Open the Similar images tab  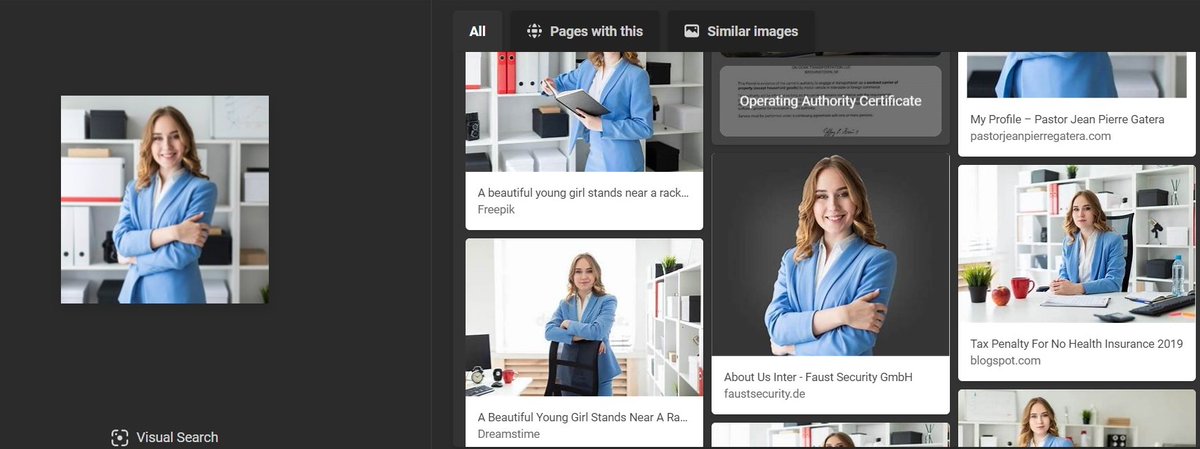point(741,31)
